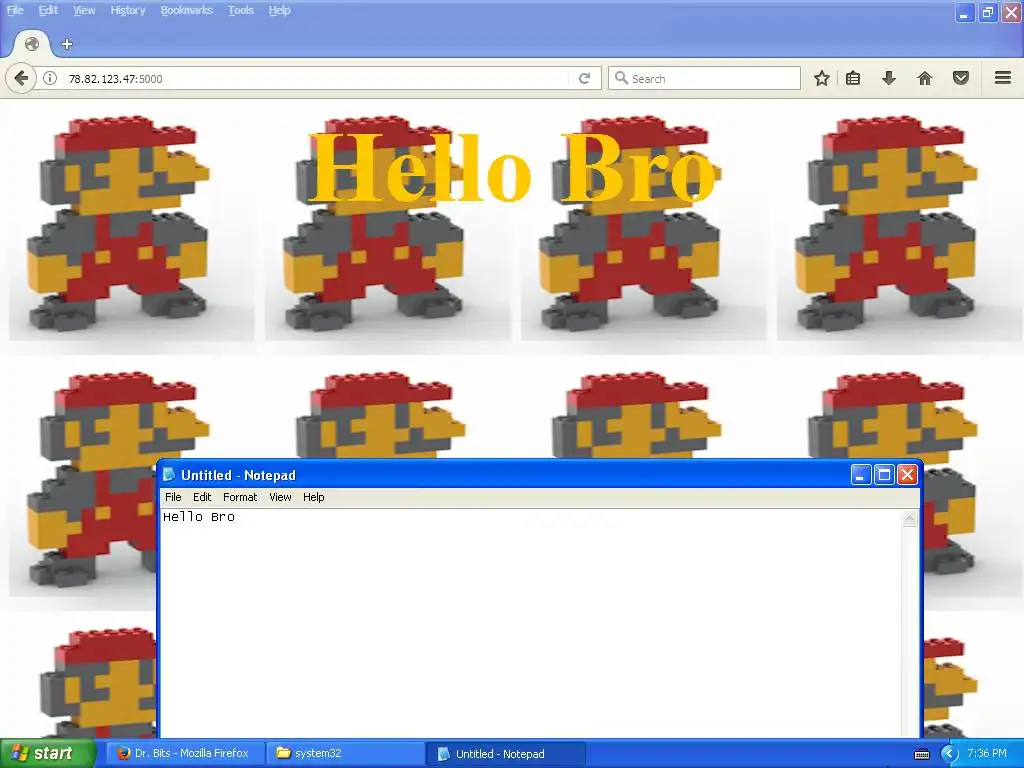1024x768 pixels.
Task: Click Notepad text 'Hello Bro'
Action: coord(199,517)
